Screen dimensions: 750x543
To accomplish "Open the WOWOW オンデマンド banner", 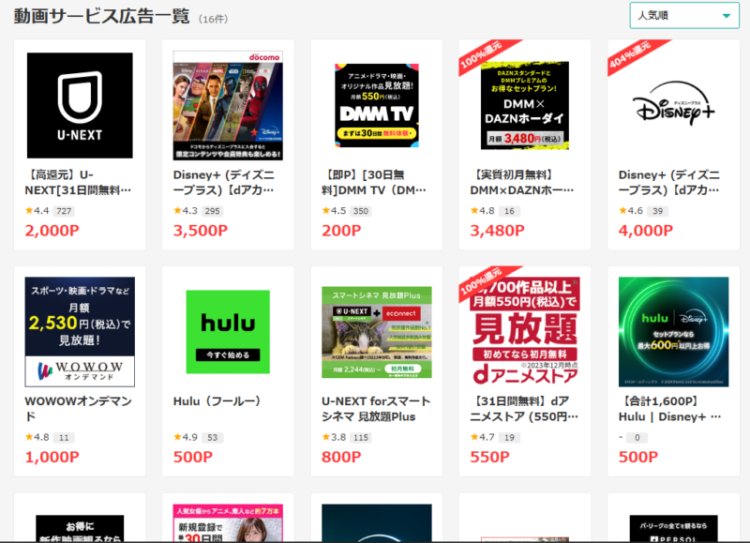I will point(80,332).
